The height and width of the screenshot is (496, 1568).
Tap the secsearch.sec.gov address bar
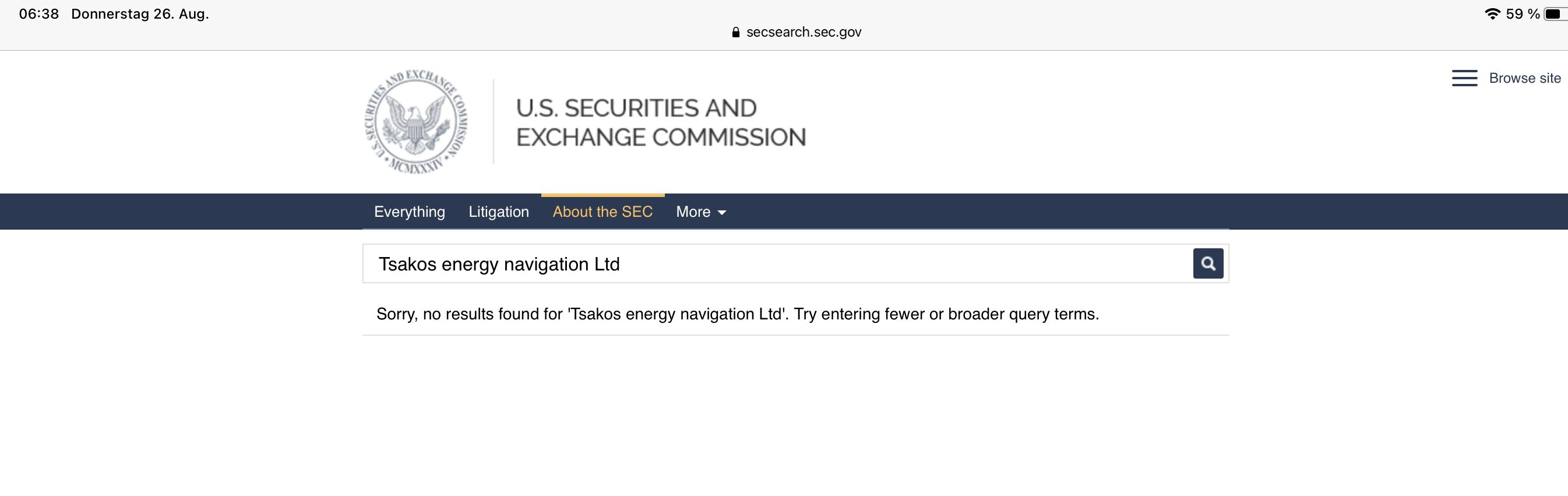[803, 32]
